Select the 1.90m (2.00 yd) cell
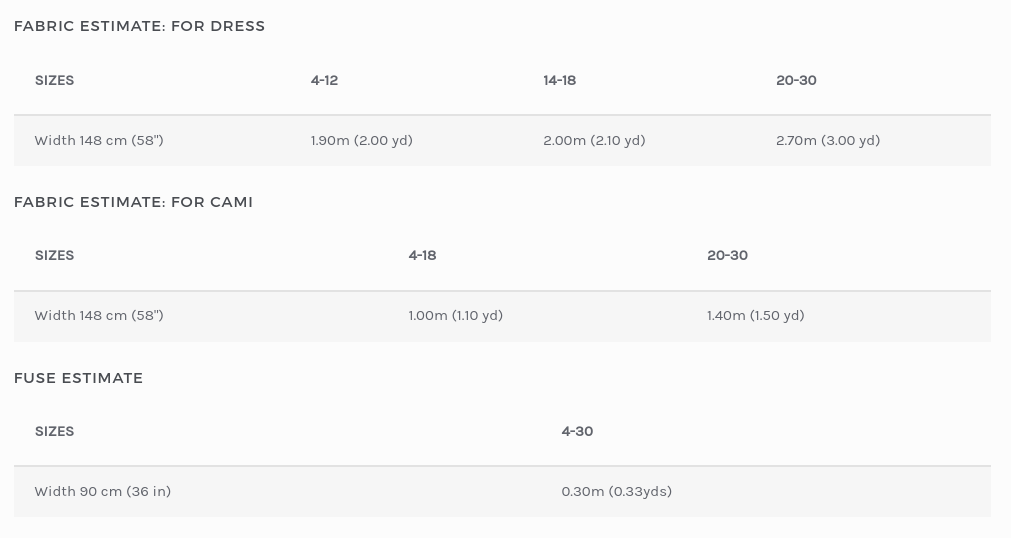The image size is (1011, 538). 361,140
